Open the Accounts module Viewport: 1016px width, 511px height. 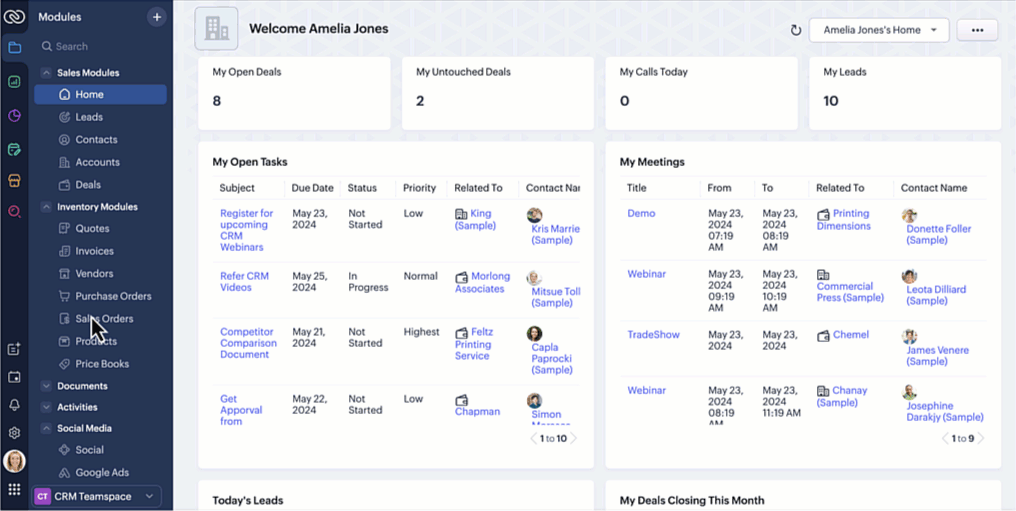pos(100,163)
